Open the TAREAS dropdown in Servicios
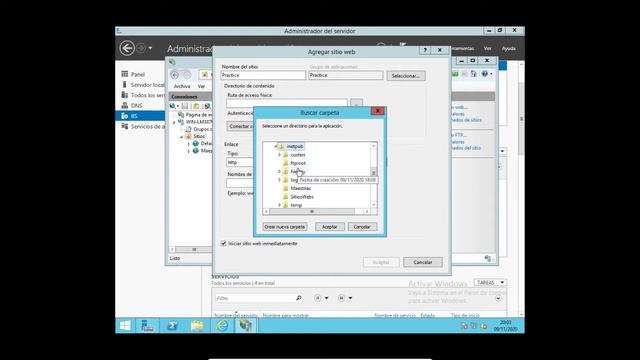This screenshot has height=360, width=640. click(x=490, y=282)
